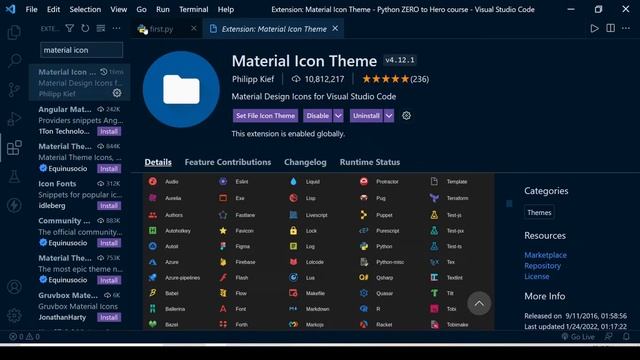Install Angular Material extension

[x=109, y=131]
